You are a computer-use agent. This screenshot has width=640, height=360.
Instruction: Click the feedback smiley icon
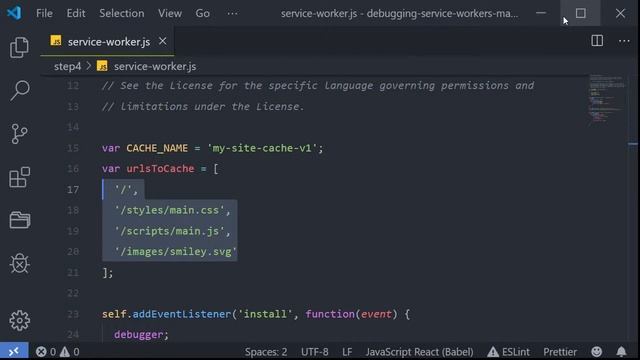click(x=596, y=352)
